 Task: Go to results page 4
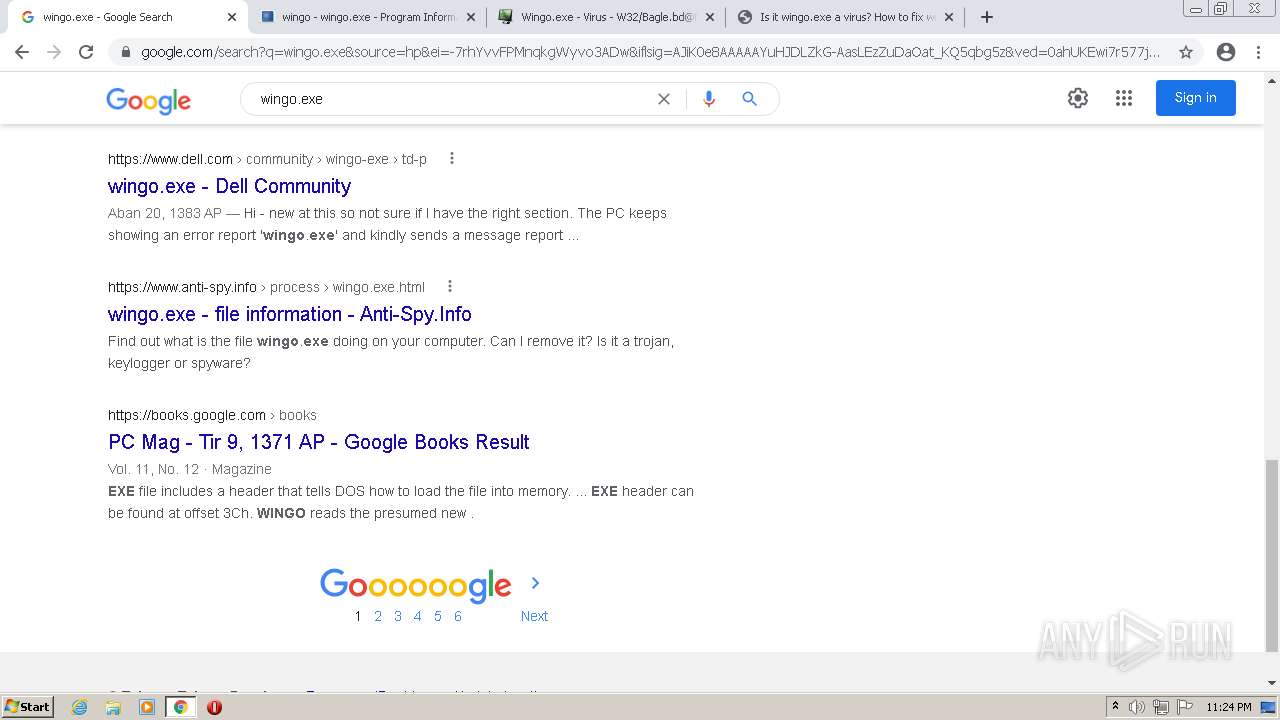[x=418, y=616]
